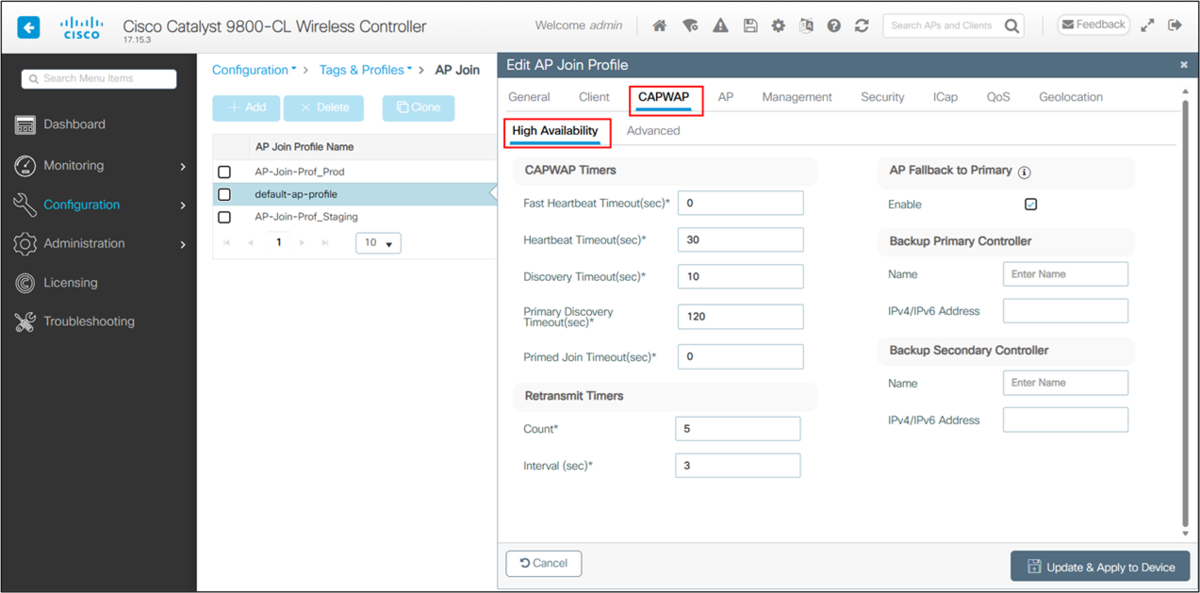The width and height of the screenshot is (1200, 593).
Task: Refresh the page with the circular arrows icon
Action: coord(862,27)
